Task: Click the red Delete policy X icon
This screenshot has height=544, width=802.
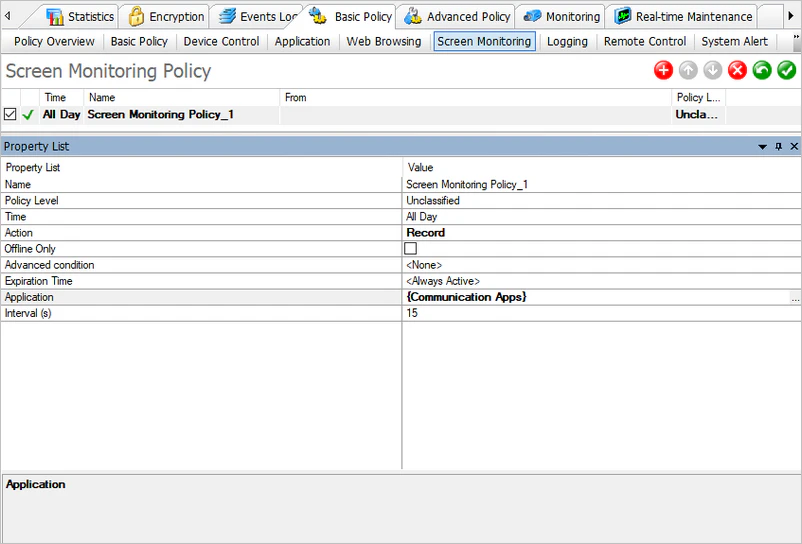Action: pos(737,70)
